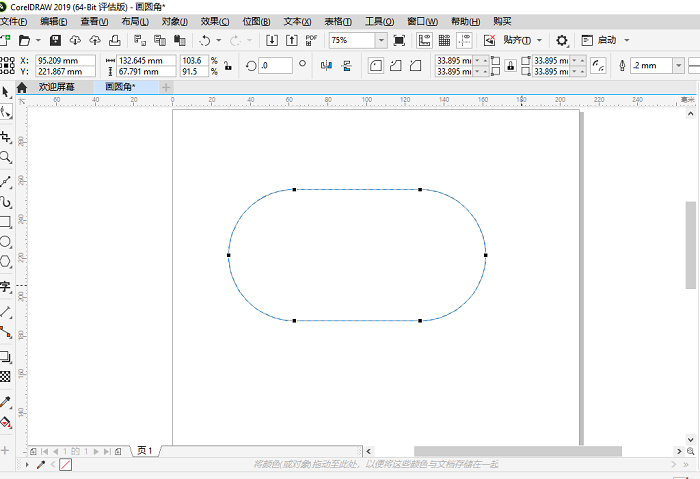Click the no-fill color swatch at bottom
700x479 pixels.
(66, 465)
